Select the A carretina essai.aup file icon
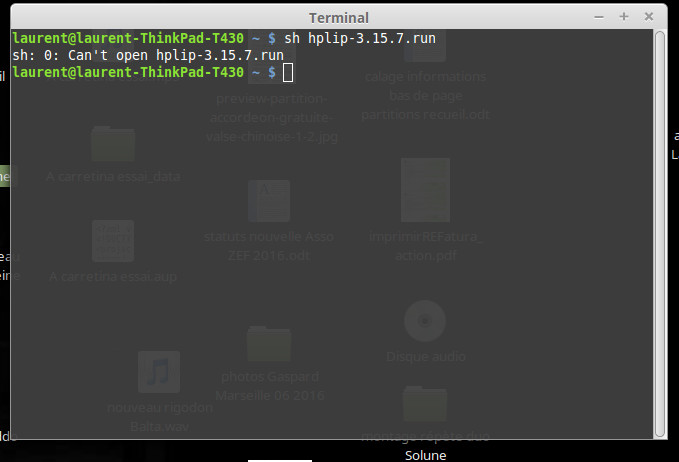The image size is (679, 462). [x=113, y=241]
